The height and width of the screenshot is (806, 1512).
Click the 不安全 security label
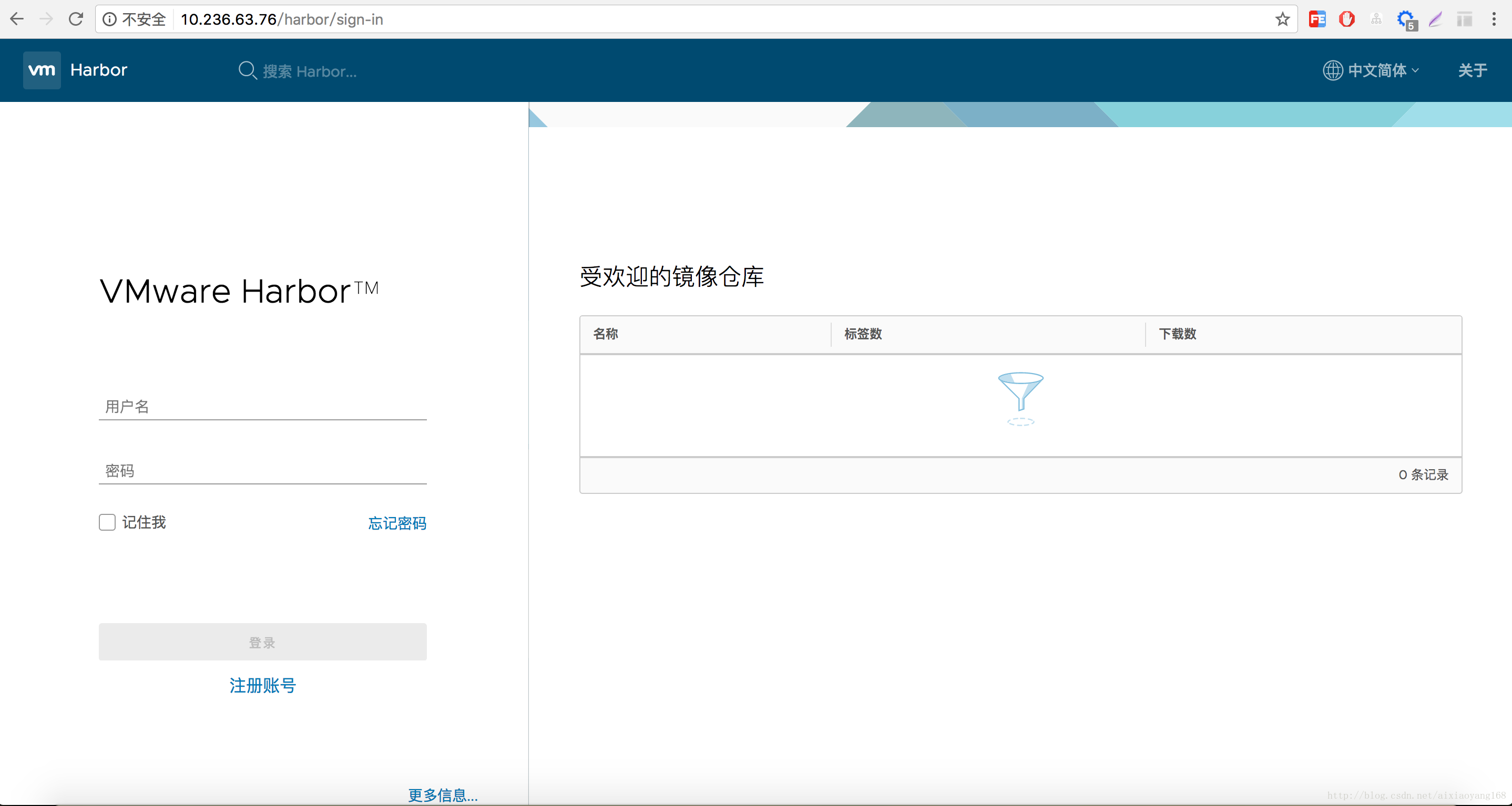click(144, 19)
